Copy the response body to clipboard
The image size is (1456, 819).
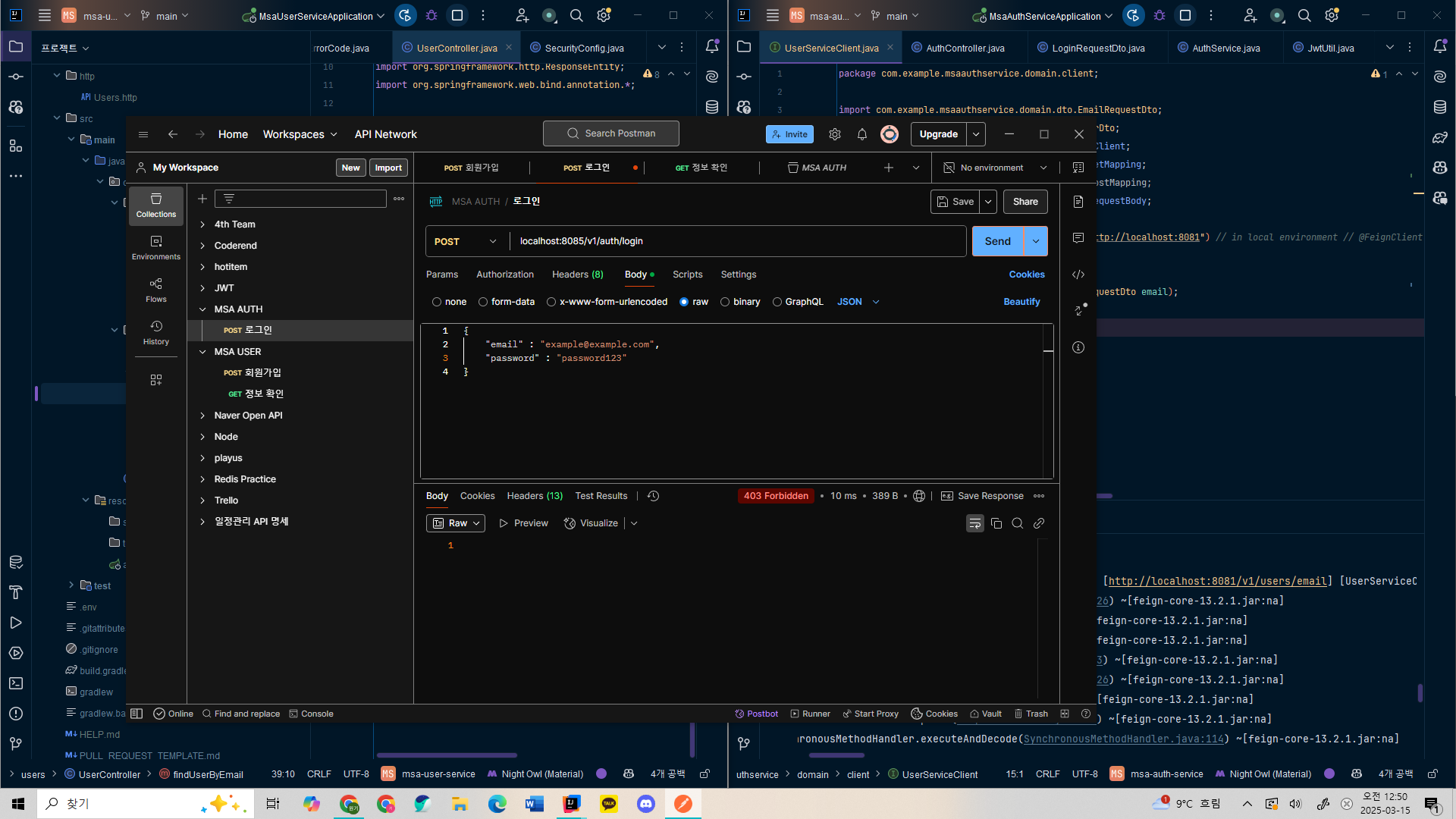pyautogui.click(x=996, y=523)
